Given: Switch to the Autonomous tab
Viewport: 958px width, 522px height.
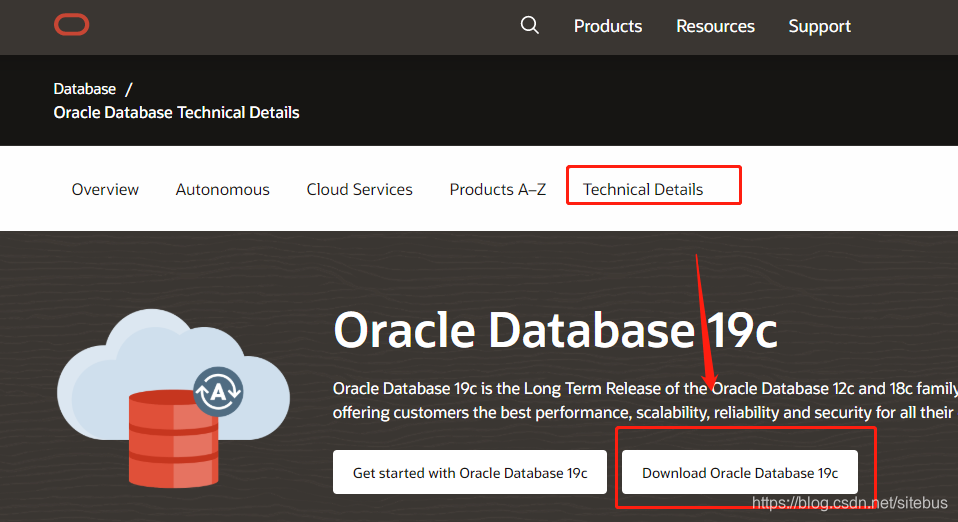Looking at the screenshot, I should 222,189.
